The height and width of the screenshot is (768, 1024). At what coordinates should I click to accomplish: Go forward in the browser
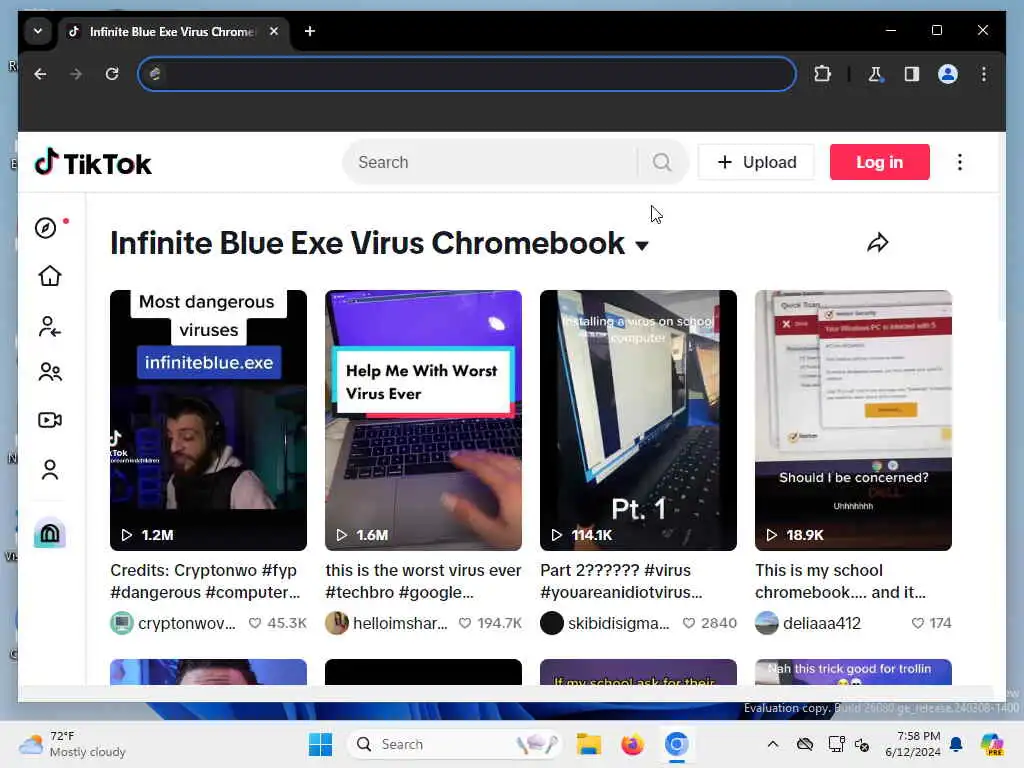coord(76,74)
